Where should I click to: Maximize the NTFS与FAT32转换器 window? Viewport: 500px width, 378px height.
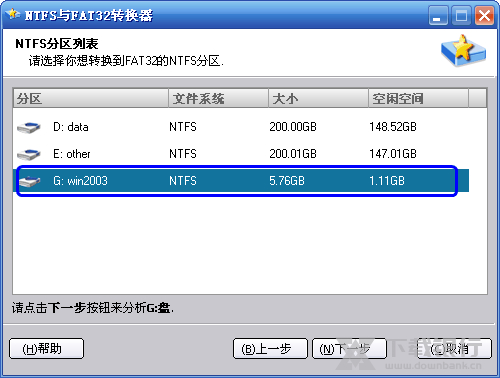pos(461,16)
